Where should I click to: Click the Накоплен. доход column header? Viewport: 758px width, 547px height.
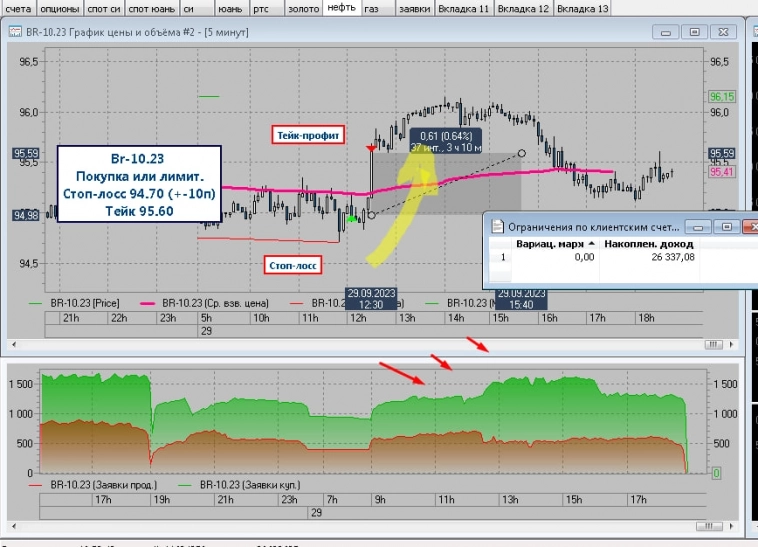click(x=649, y=244)
